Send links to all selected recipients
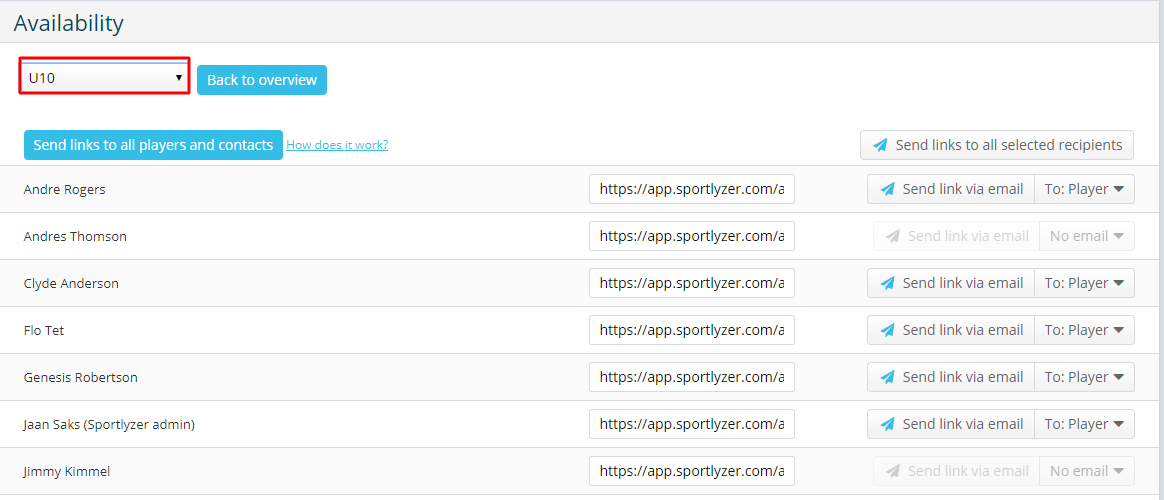Viewport: 1164px width, 500px height. pos(997,145)
